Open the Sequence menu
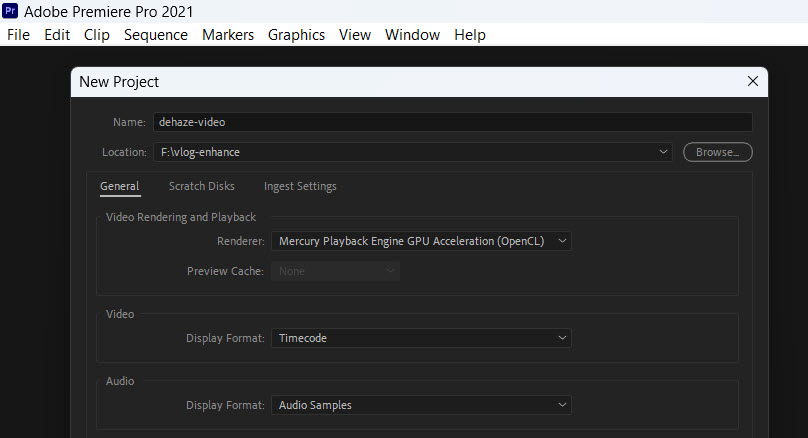This screenshot has height=438, width=808. (x=156, y=35)
